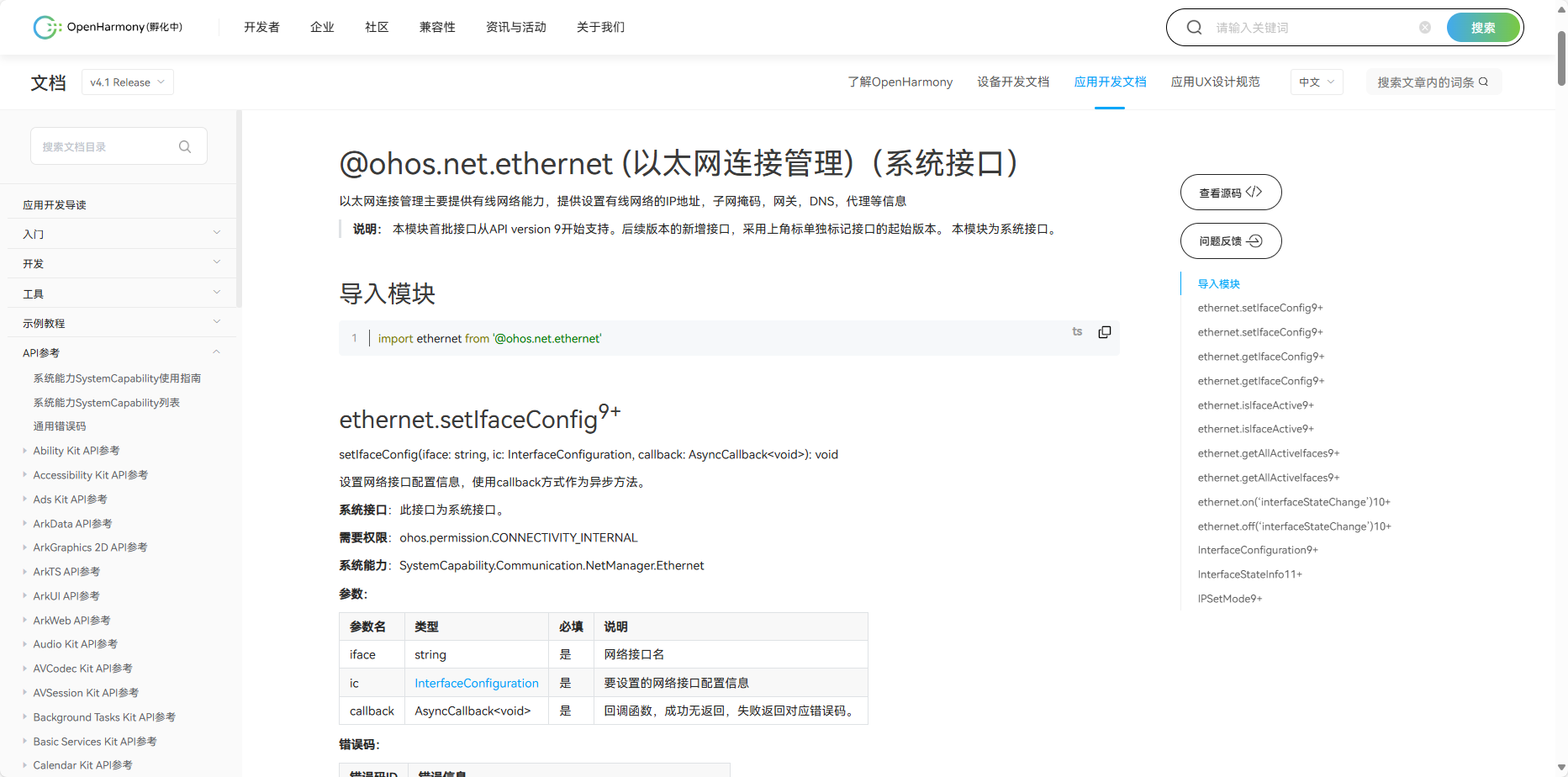The height and width of the screenshot is (777, 1568).
Task: Copy the import code snippet
Action: 1105,332
